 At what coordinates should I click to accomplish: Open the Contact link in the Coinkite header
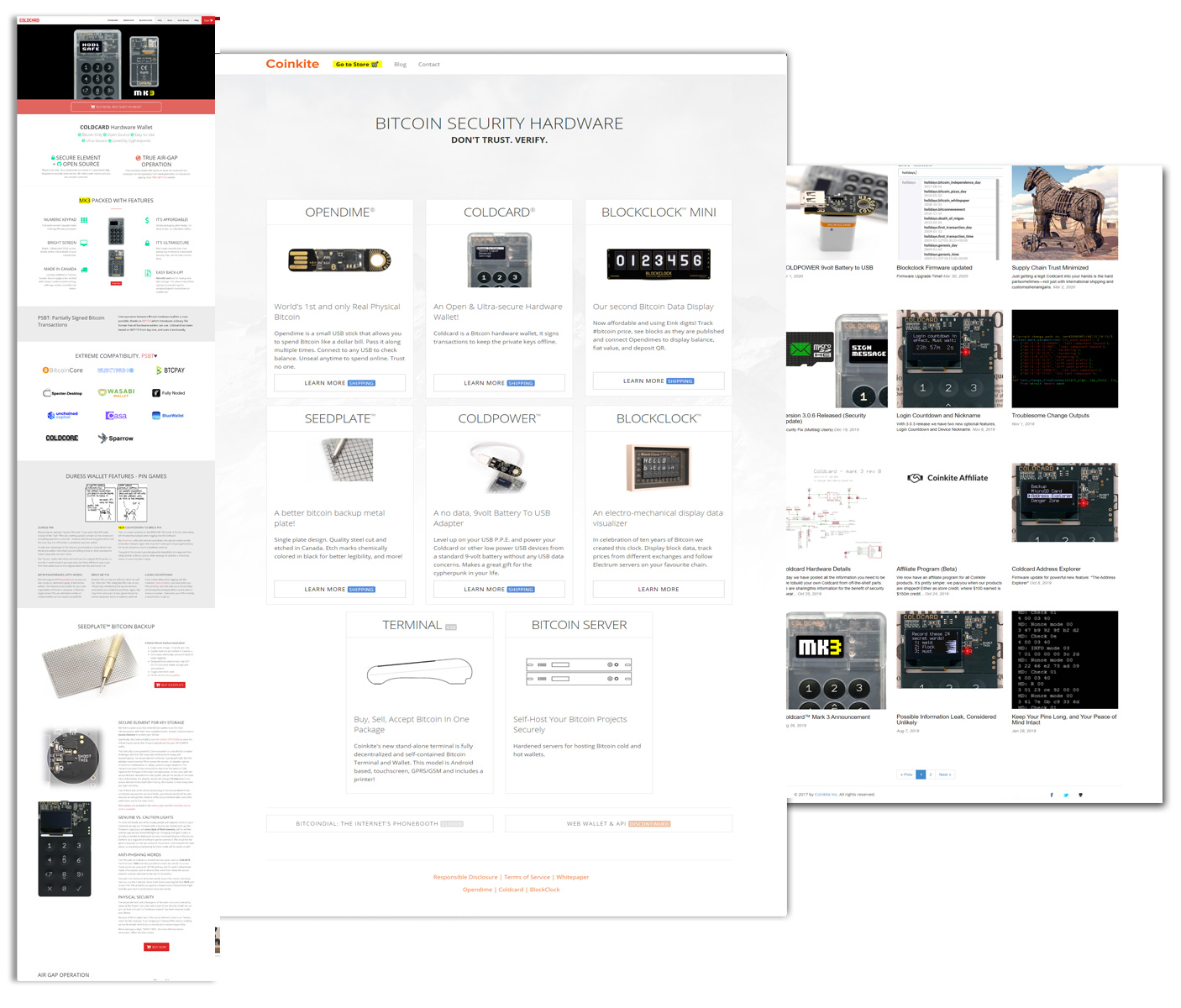tap(429, 65)
